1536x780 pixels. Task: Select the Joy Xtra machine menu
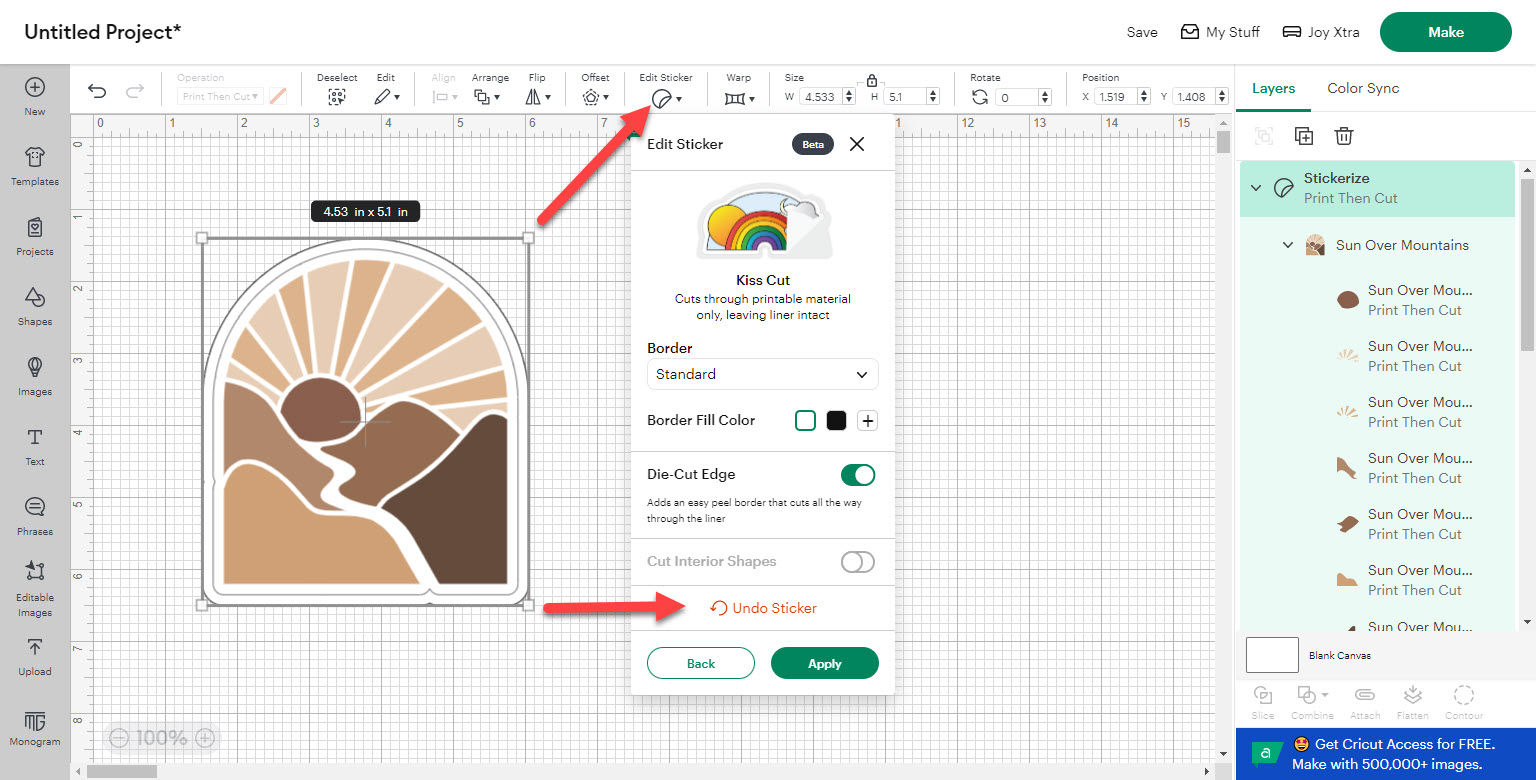(1321, 32)
